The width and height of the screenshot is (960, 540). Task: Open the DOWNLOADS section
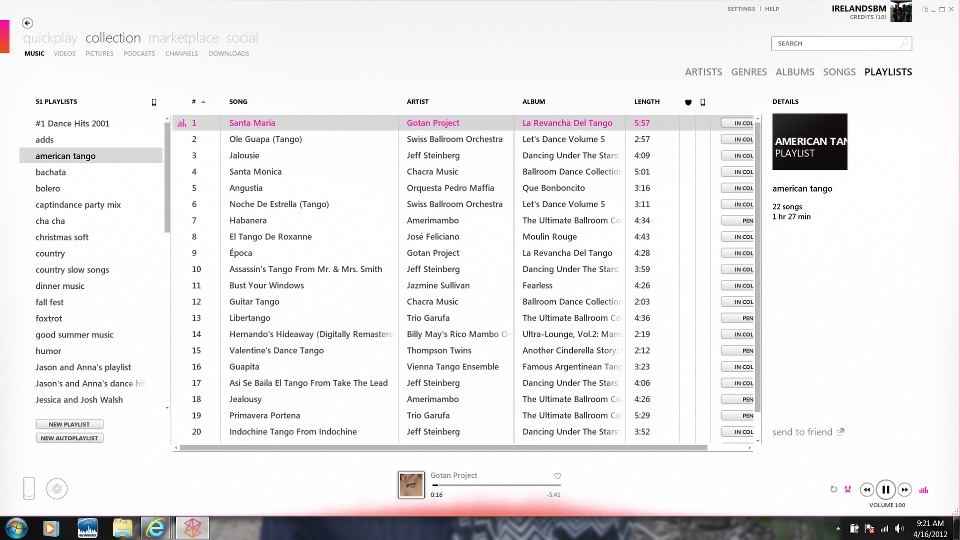[228, 54]
